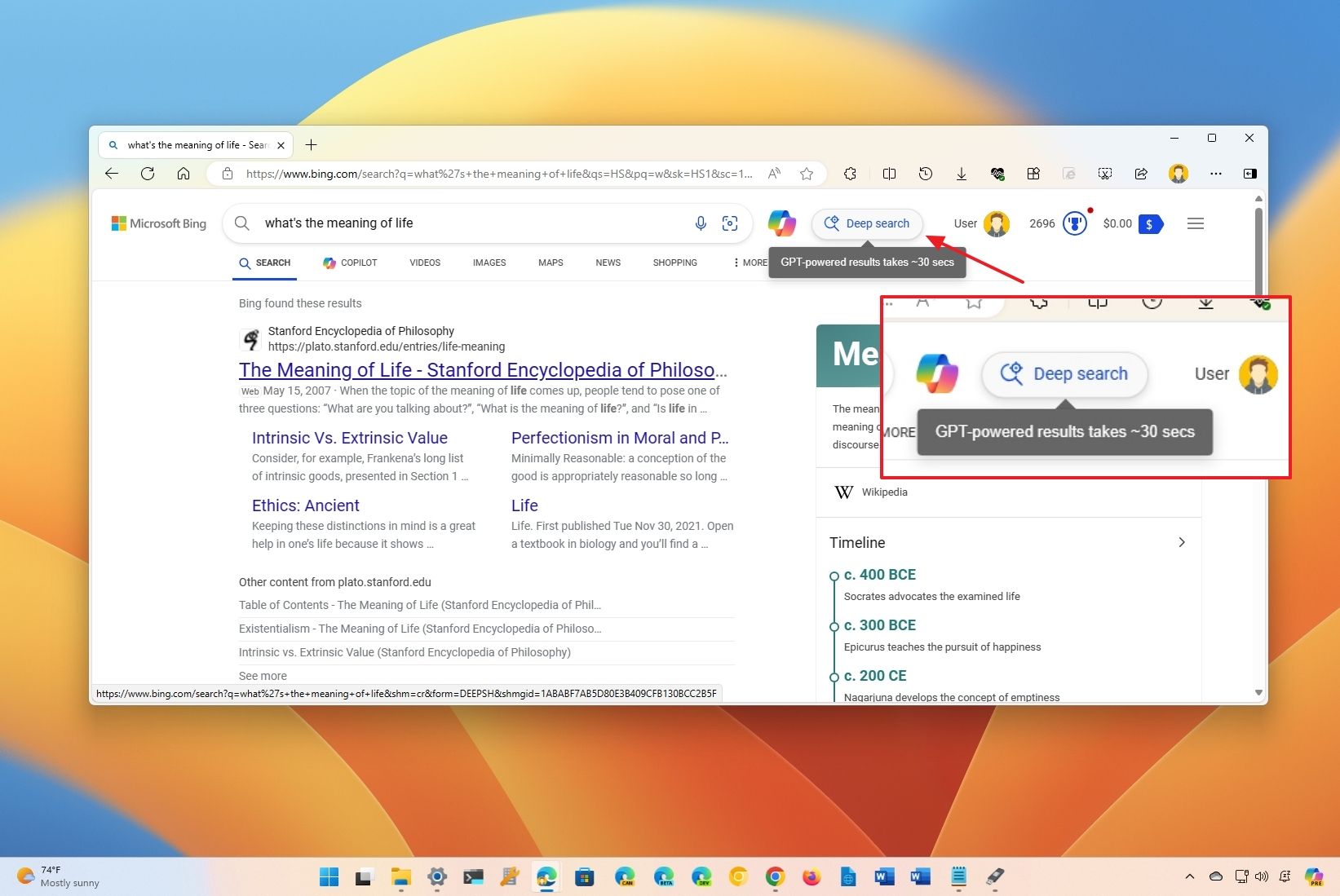
Task: Expand the MORE menu in search filters
Action: tap(749, 263)
